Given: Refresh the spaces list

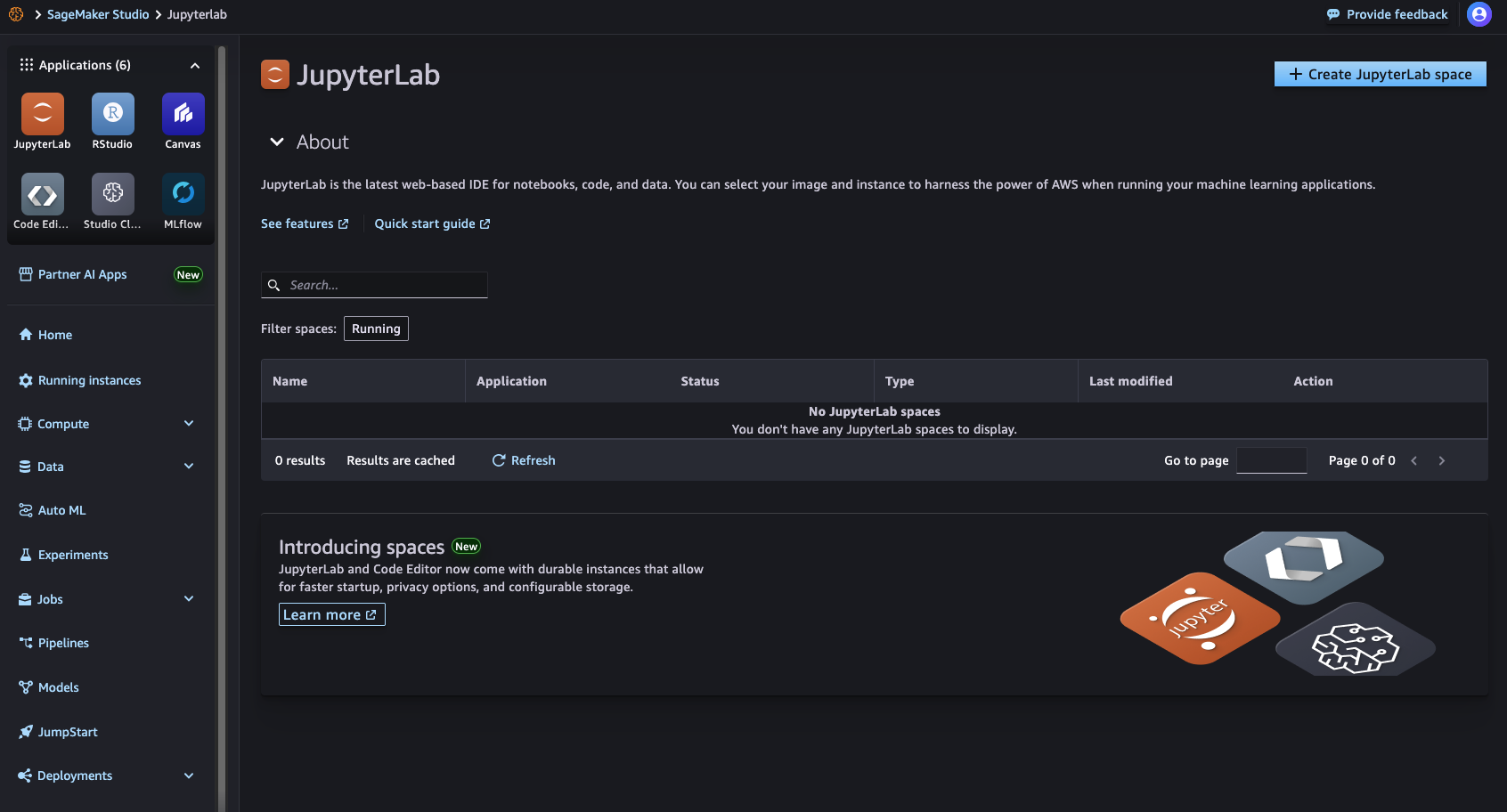Looking at the screenshot, I should [524, 460].
